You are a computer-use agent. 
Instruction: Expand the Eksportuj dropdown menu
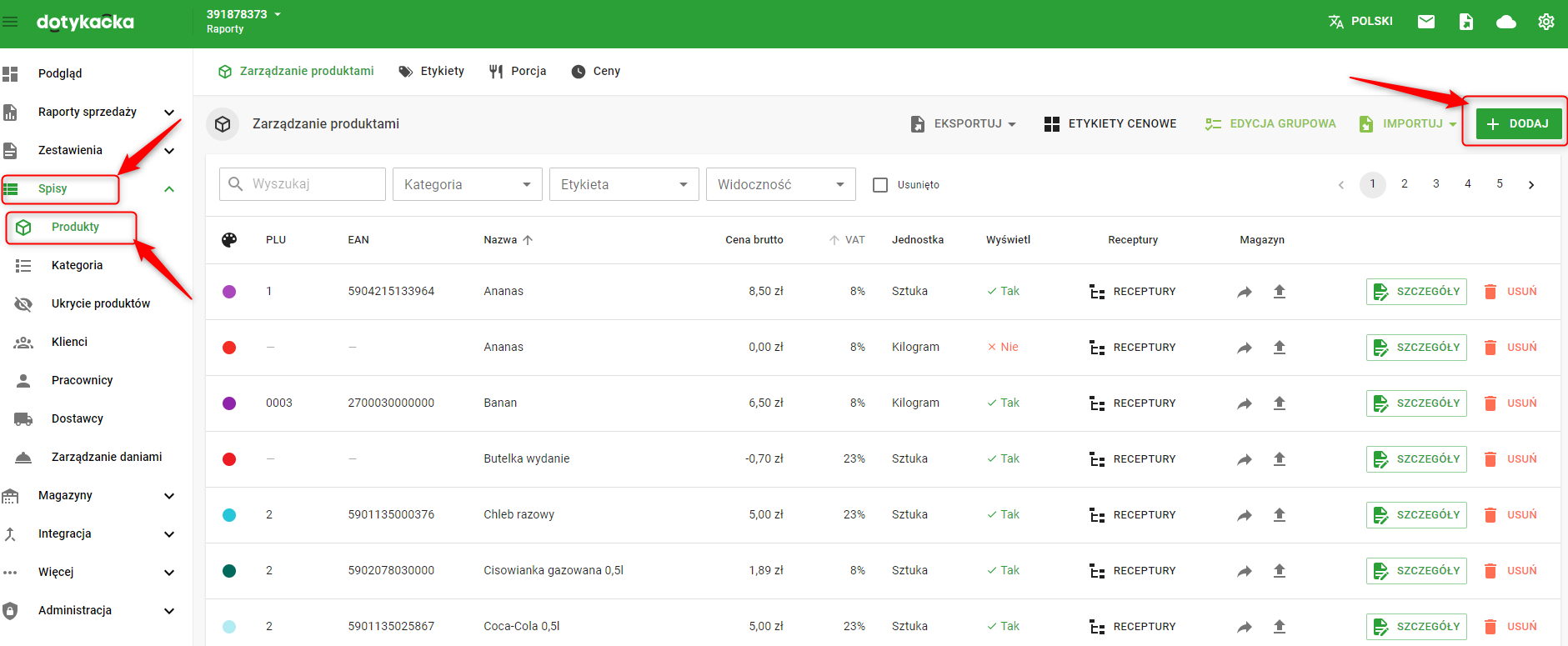pyautogui.click(x=964, y=124)
